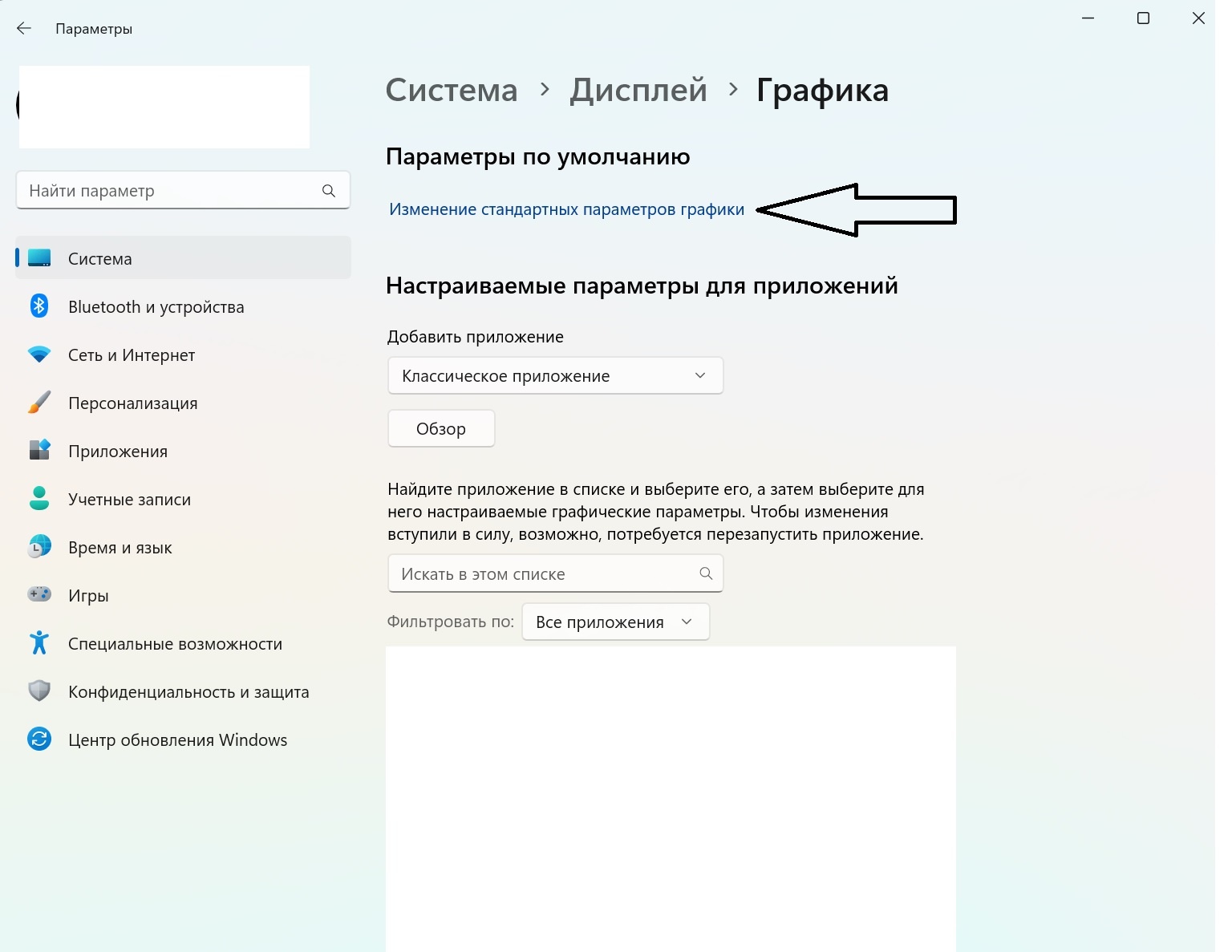Open Система category in sidebar
The image size is (1232, 952).
[183, 258]
